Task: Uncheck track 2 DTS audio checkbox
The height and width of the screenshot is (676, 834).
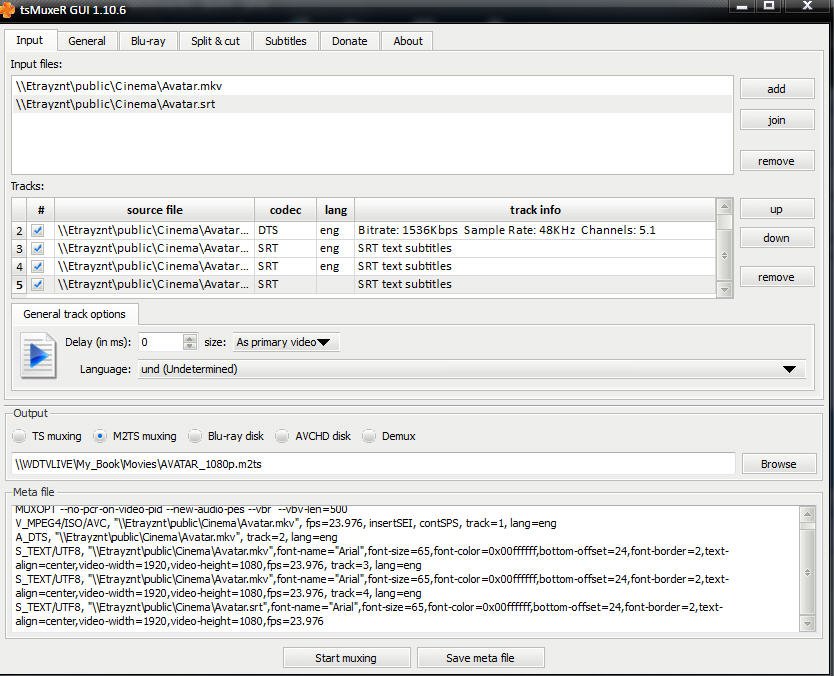Action: (38, 230)
